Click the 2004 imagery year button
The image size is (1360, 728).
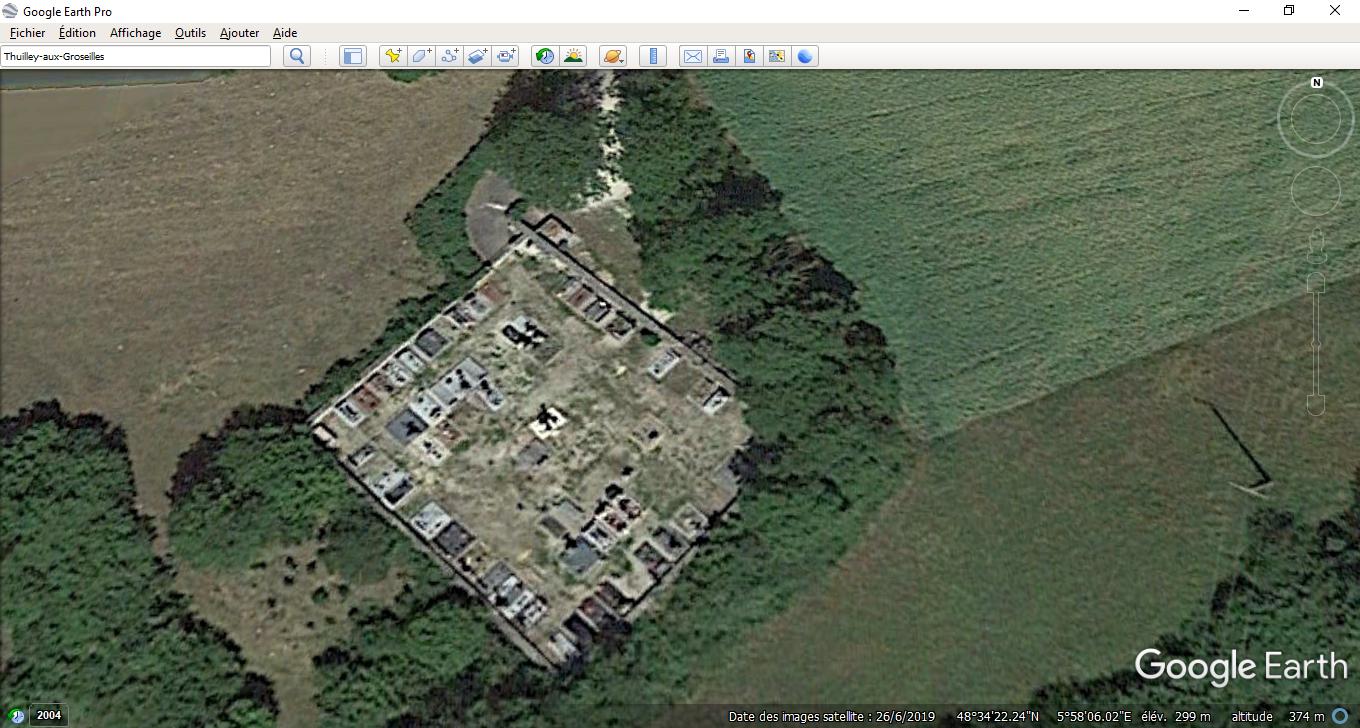(49, 715)
